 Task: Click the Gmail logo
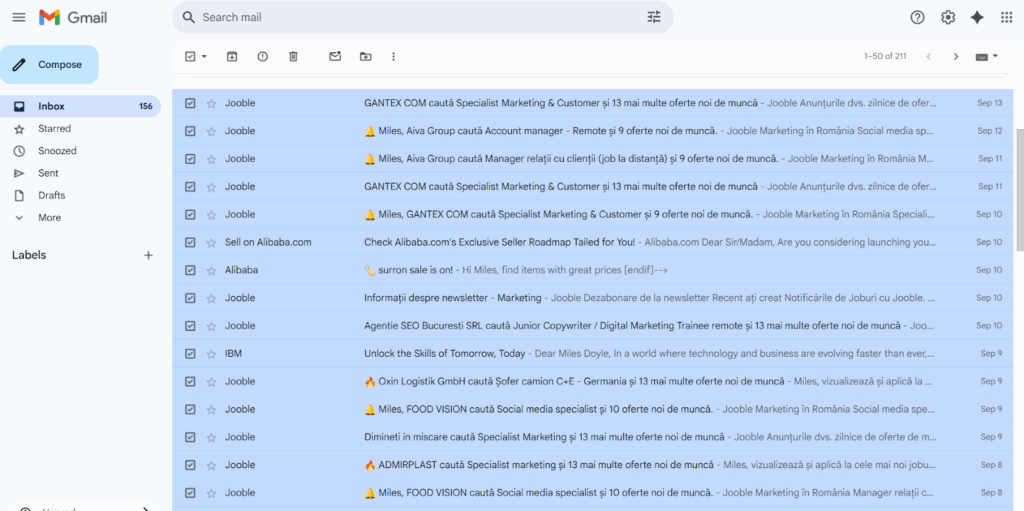(72, 18)
